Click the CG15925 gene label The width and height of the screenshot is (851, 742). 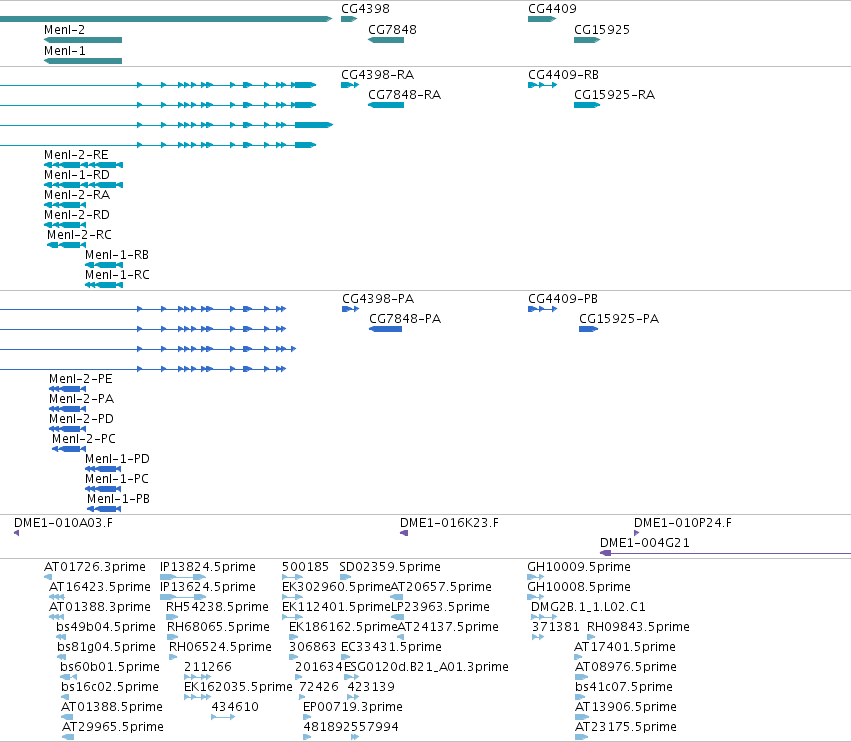[602, 30]
